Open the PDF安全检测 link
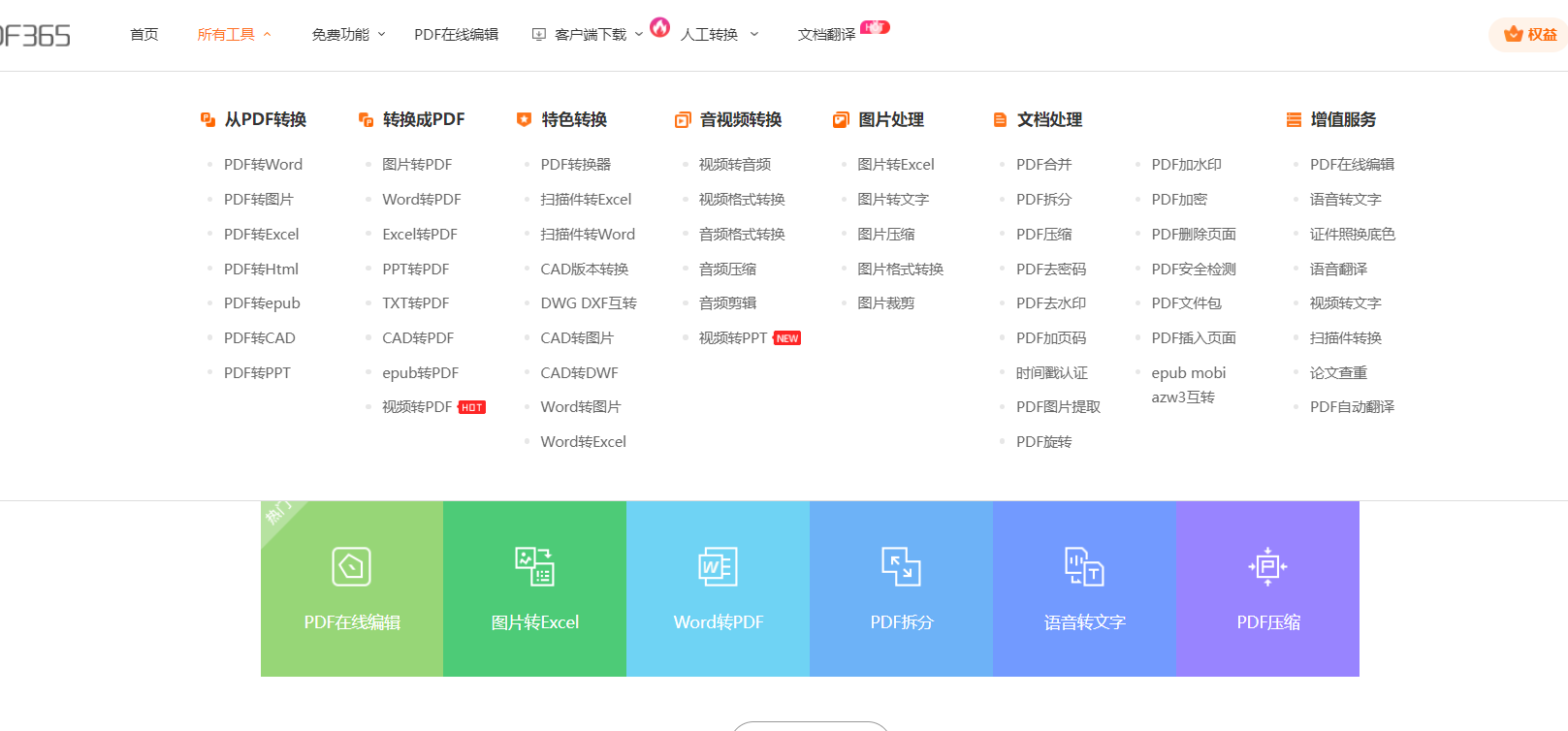 (x=1194, y=270)
